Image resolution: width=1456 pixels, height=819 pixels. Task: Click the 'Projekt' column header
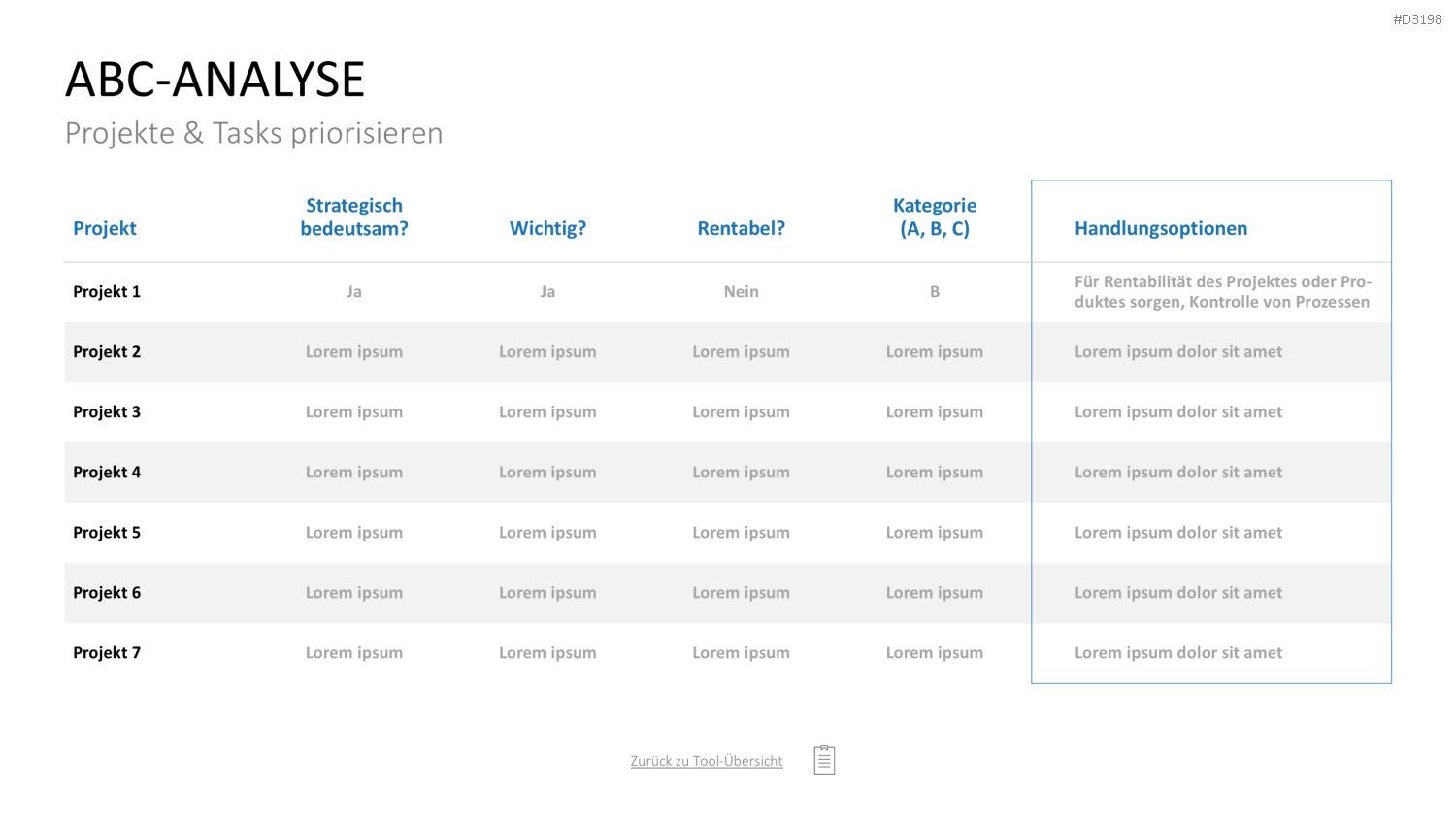[105, 228]
